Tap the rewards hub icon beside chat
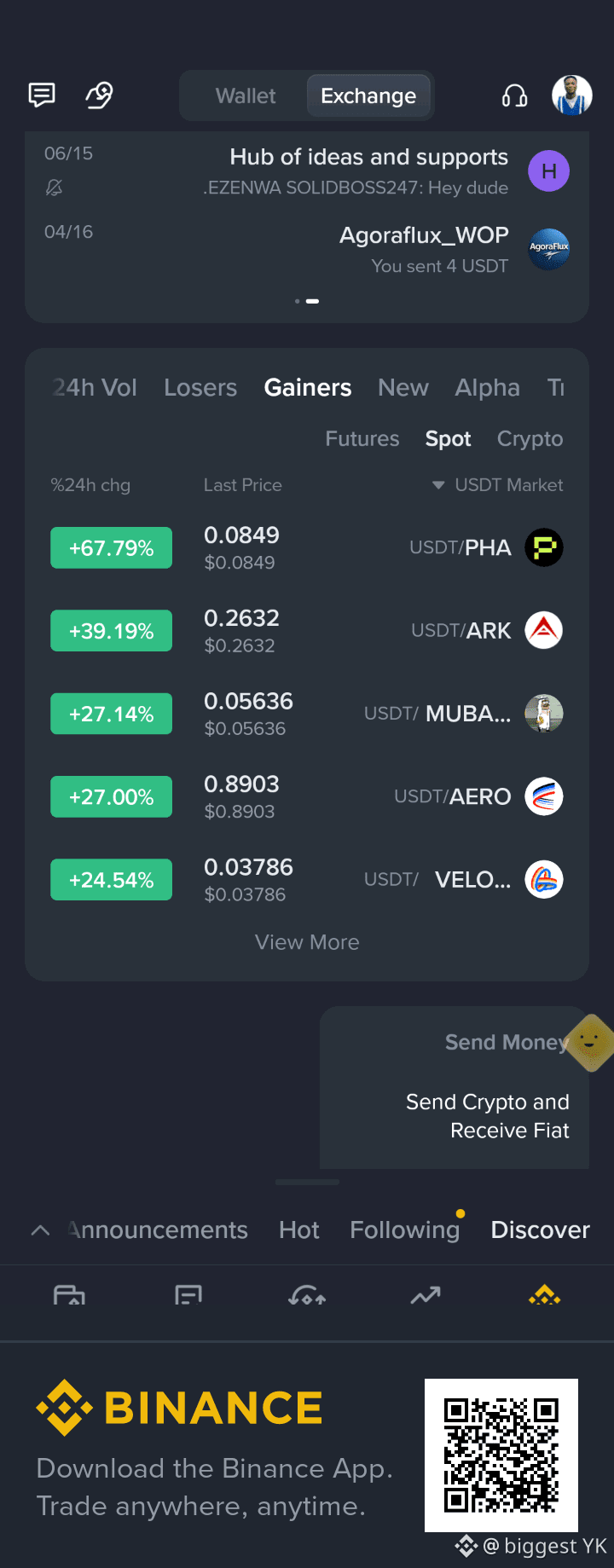Image resolution: width=614 pixels, height=1568 pixels. point(100,95)
